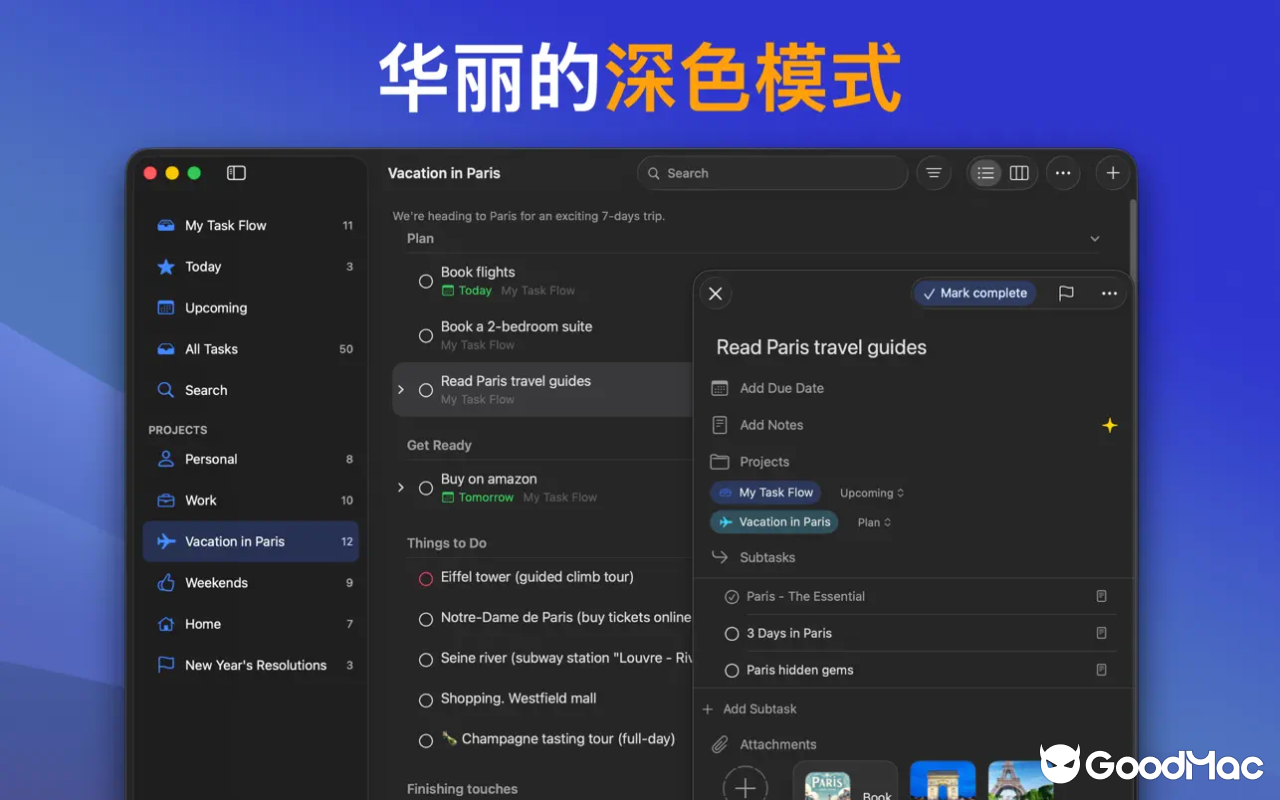Toggle the sidebar visibility icon
Image resolution: width=1280 pixels, height=800 pixels.
coord(236,173)
